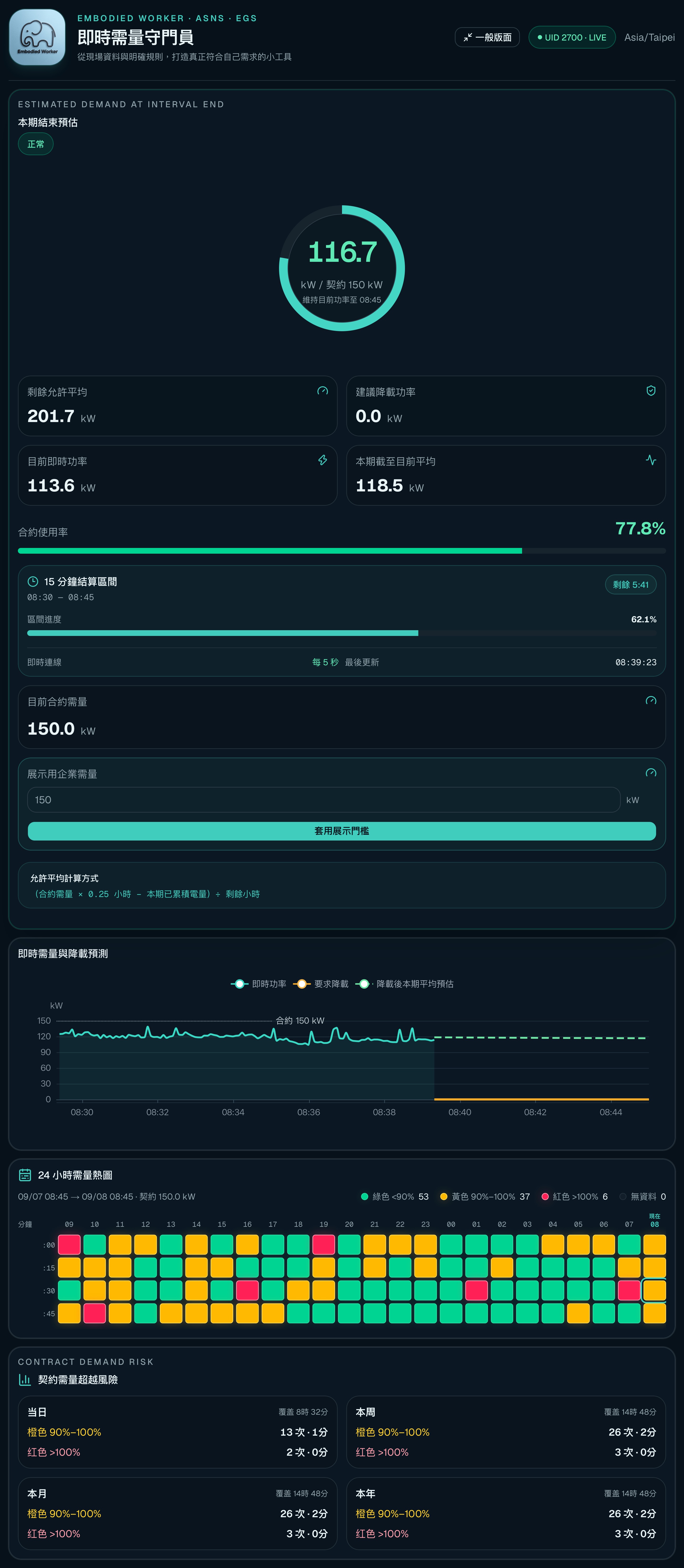Switch to 一般版面 layout button

tap(487, 37)
